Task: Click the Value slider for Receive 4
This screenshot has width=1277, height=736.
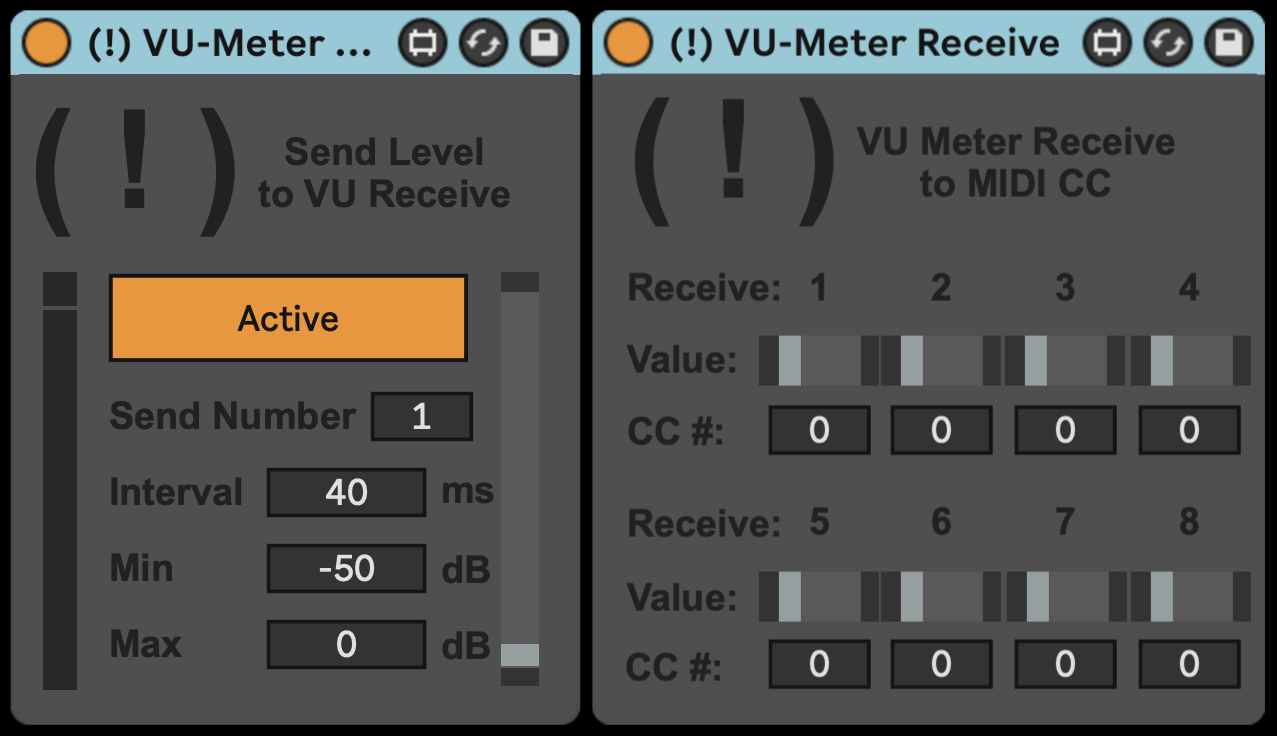Action: tap(1190, 360)
